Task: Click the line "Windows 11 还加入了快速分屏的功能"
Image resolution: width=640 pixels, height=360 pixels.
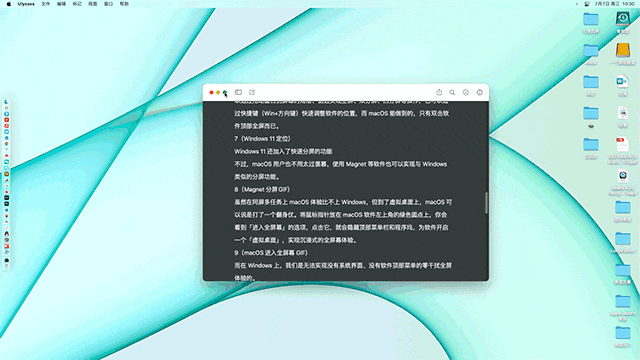Action: point(283,151)
